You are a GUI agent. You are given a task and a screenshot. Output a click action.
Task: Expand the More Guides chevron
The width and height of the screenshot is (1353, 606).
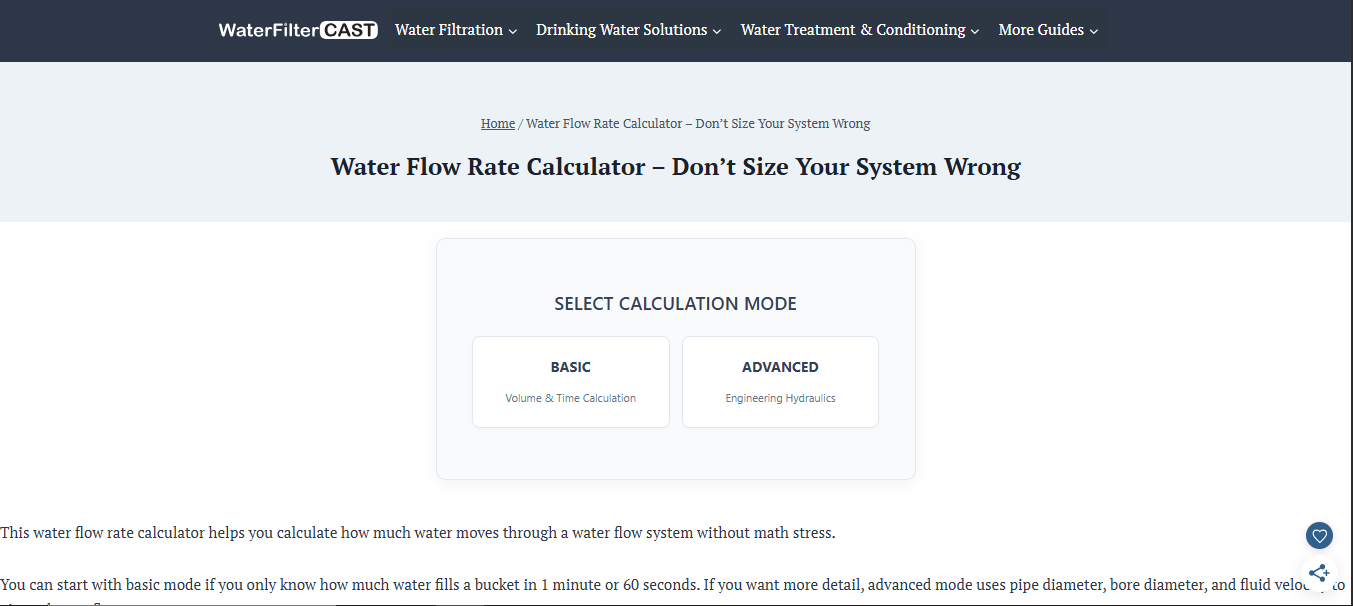[1094, 31]
